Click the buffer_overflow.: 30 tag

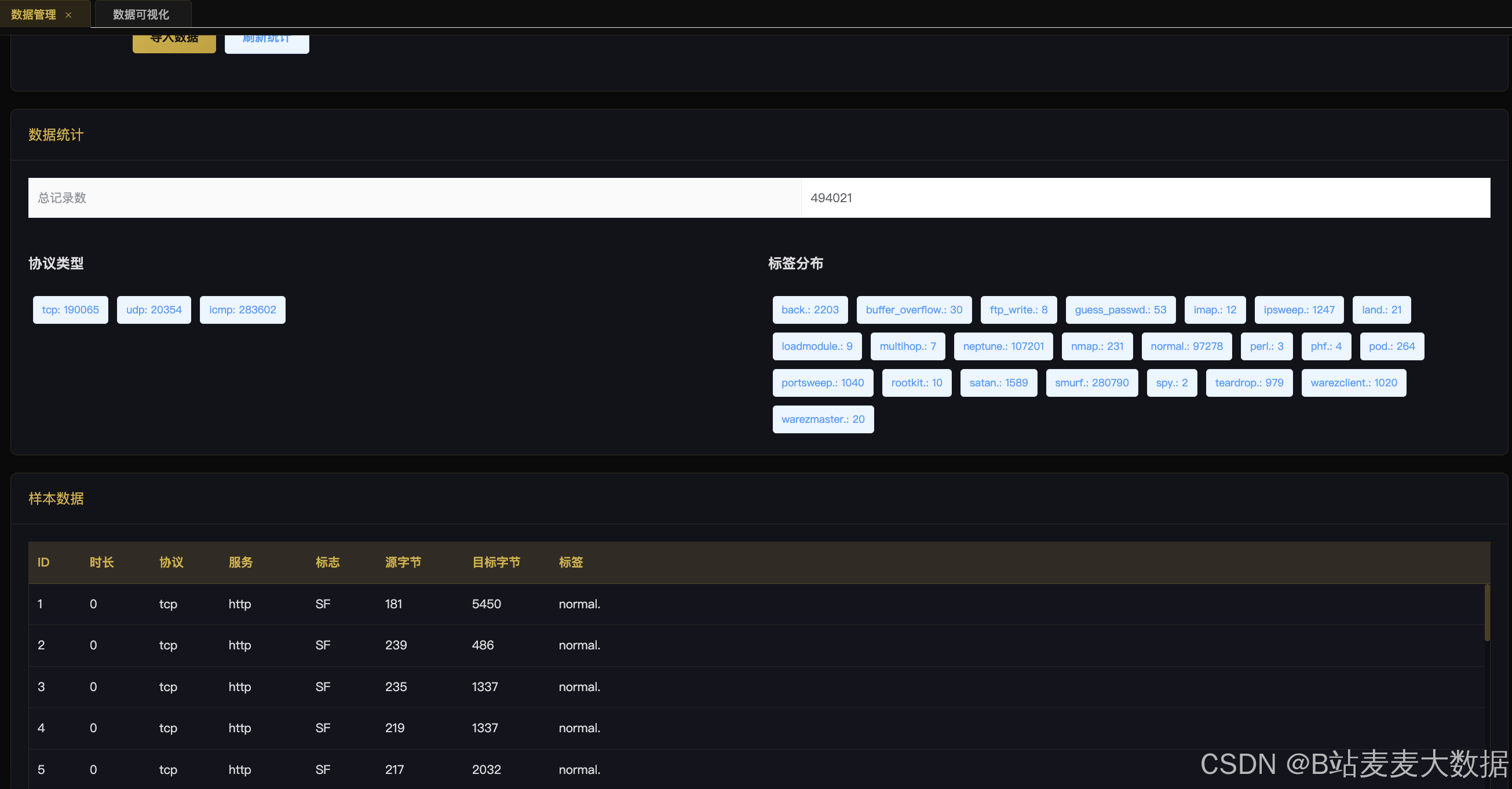click(x=914, y=309)
